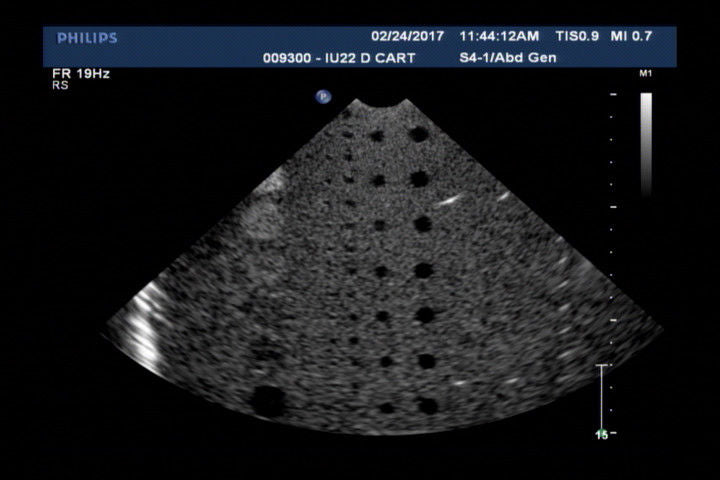
Task: Click the focal zone bracket on depth scale
Action: [x=601, y=397]
